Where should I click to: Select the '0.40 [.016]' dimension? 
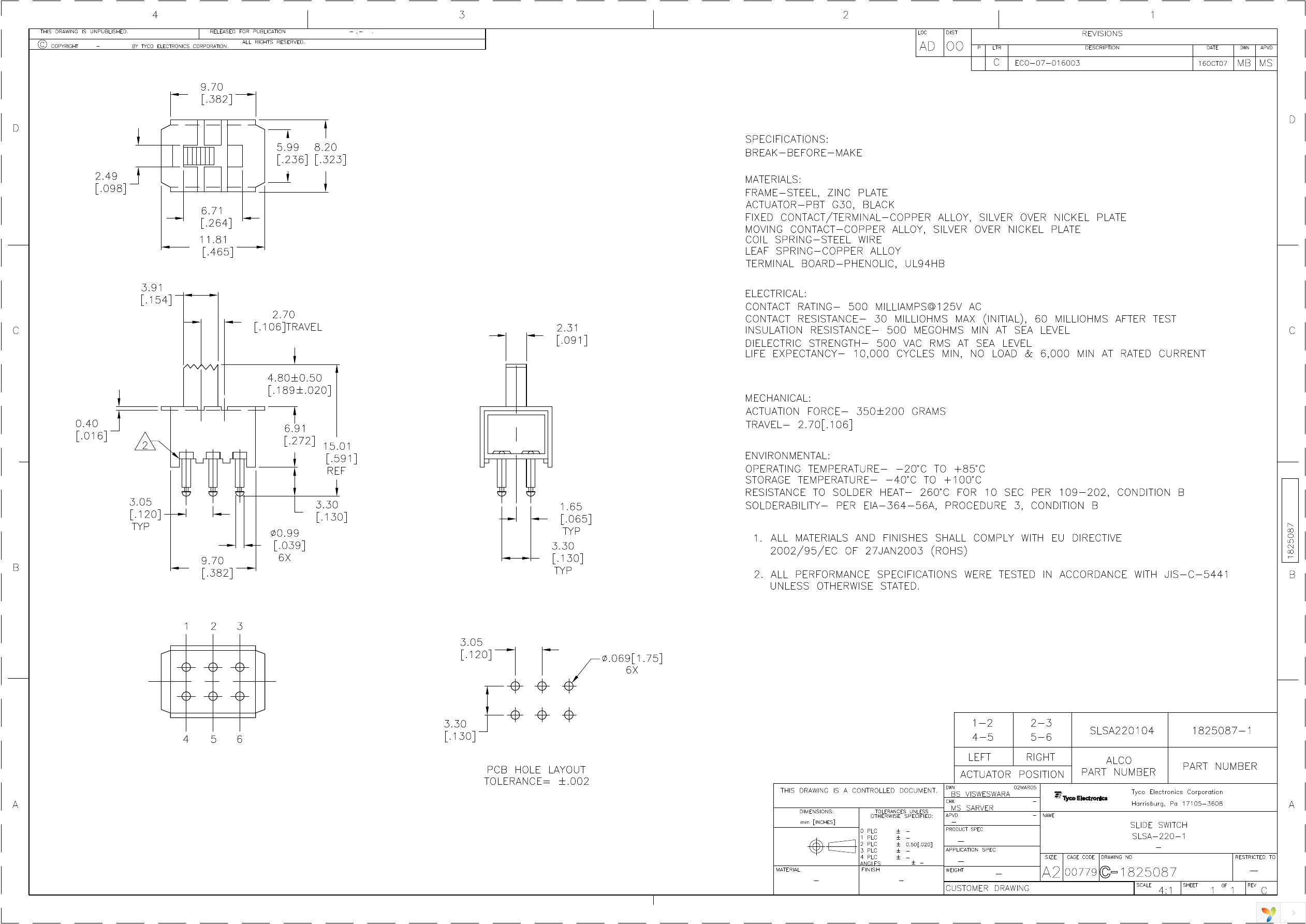coord(91,430)
